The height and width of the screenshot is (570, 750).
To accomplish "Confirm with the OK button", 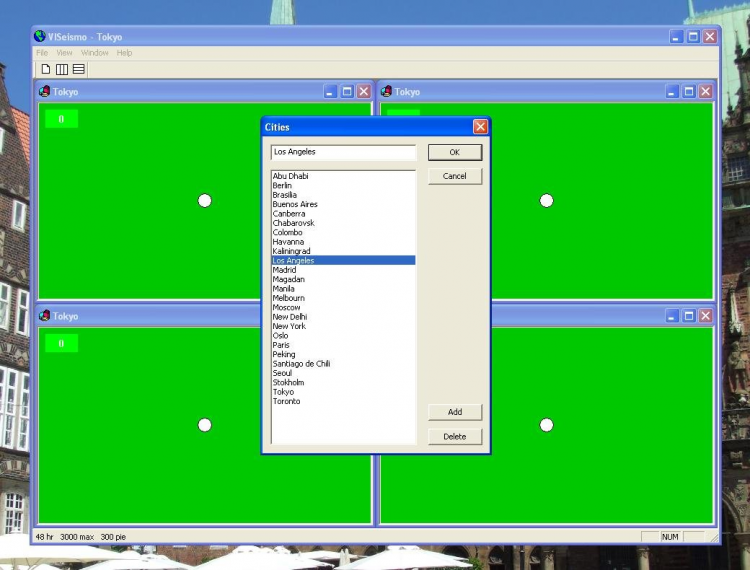I will coord(455,152).
